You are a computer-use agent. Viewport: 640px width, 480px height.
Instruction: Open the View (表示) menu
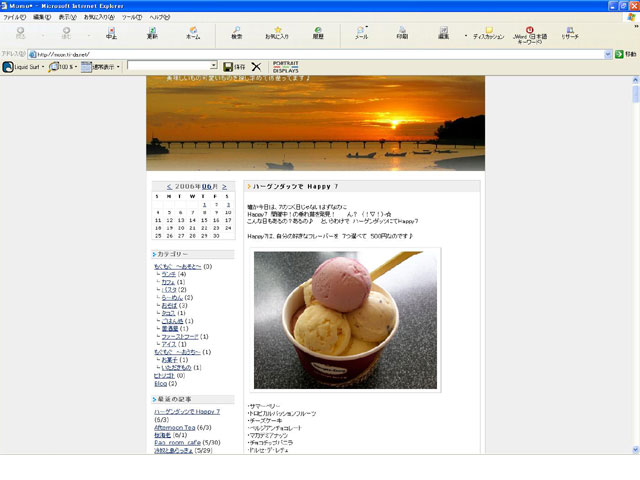(67, 17)
